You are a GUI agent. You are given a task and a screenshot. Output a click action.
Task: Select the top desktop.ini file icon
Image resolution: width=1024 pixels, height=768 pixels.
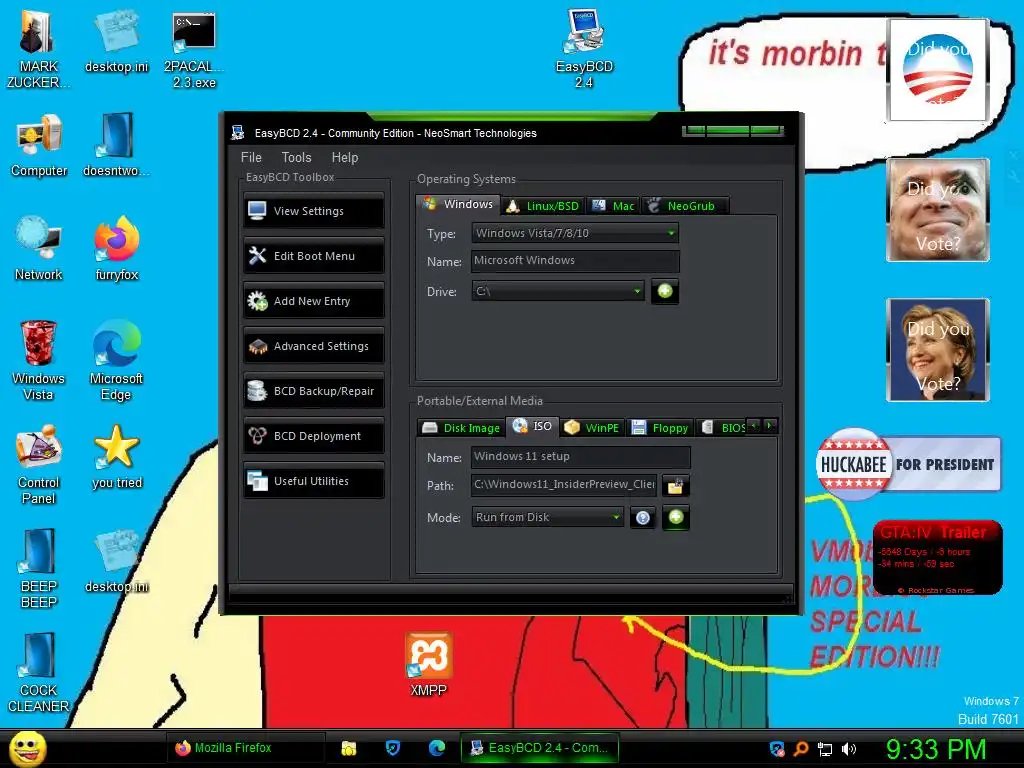pyautogui.click(x=116, y=42)
